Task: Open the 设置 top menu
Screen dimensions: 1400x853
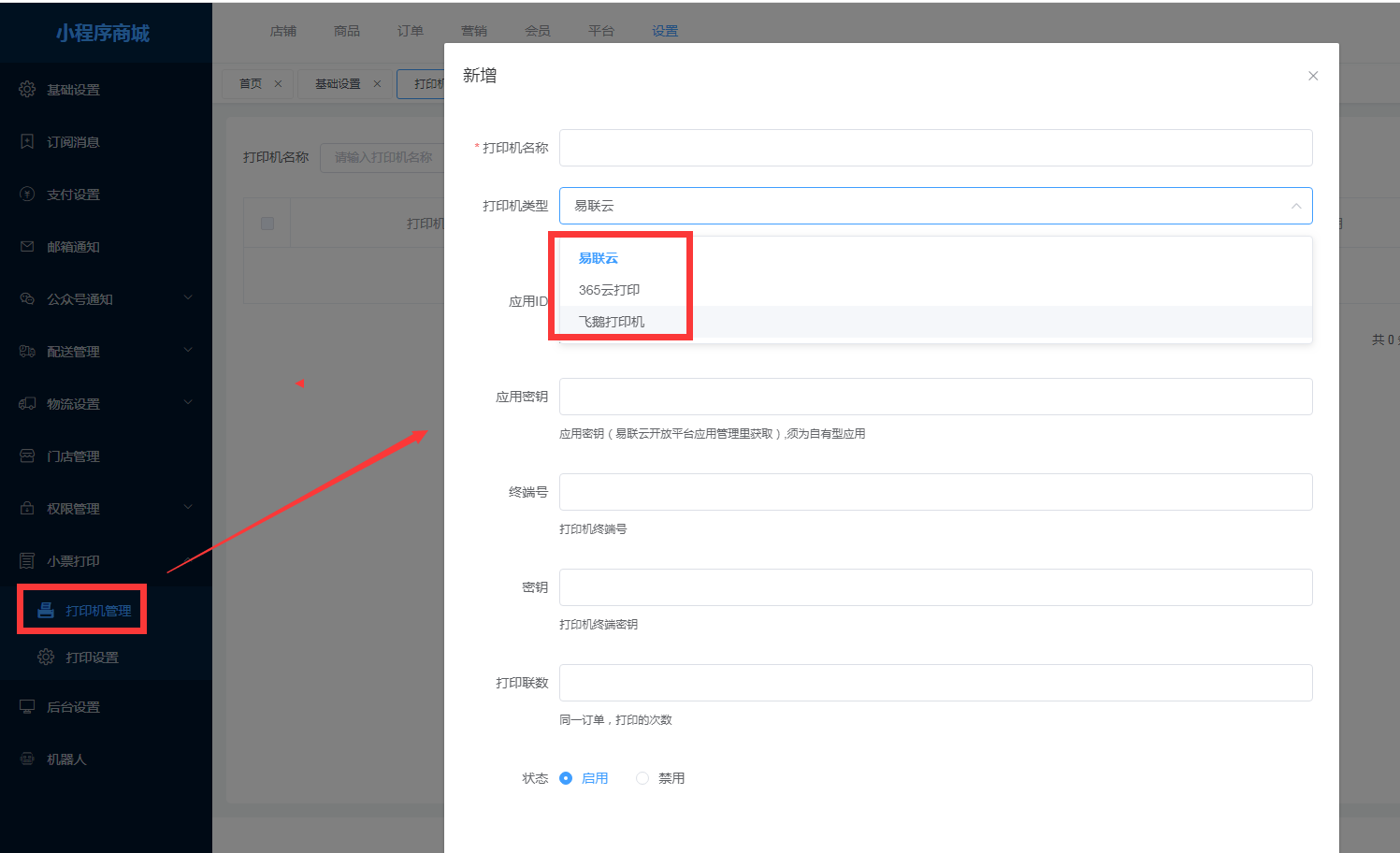Action: [x=665, y=31]
